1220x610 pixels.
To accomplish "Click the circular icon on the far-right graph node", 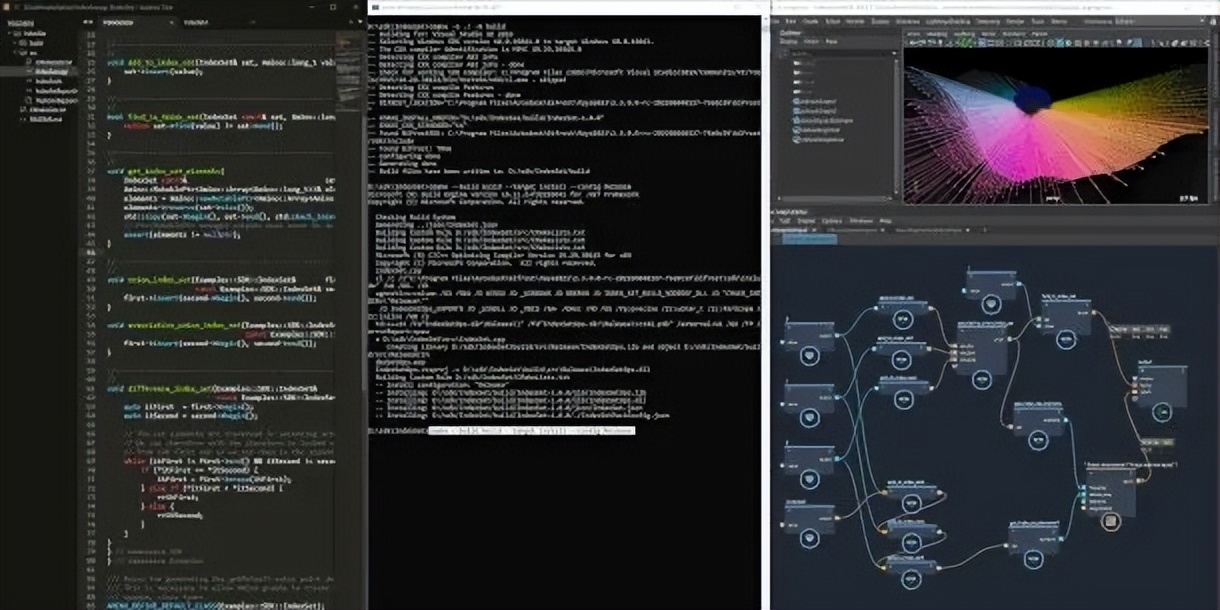I will (1160, 413).
